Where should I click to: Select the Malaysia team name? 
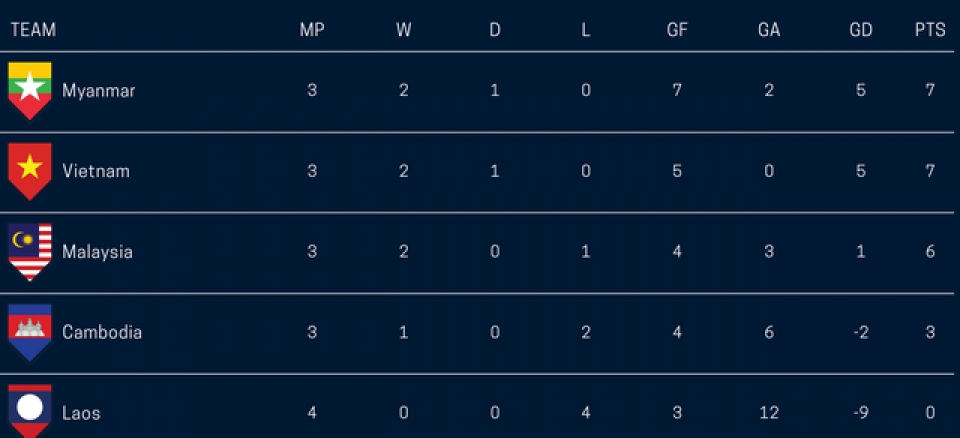point(97,252)
